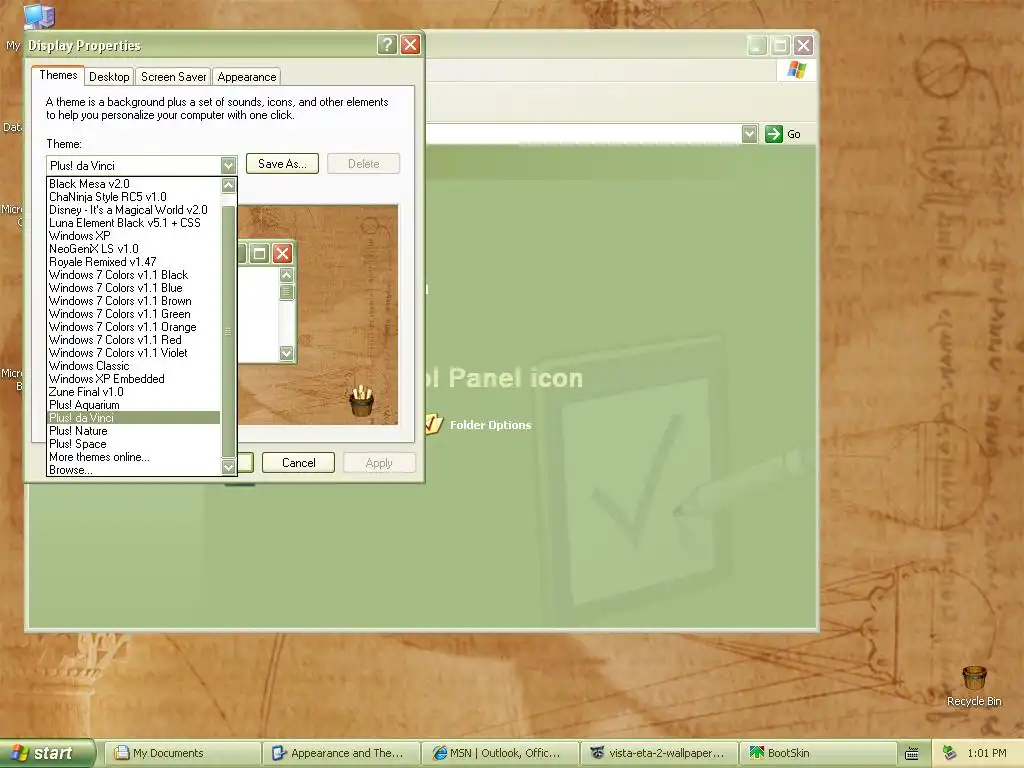Select Windows 7 Colors v1.1 Brown
This screenshot has height=768, width=1024.
tap(134, 301)
